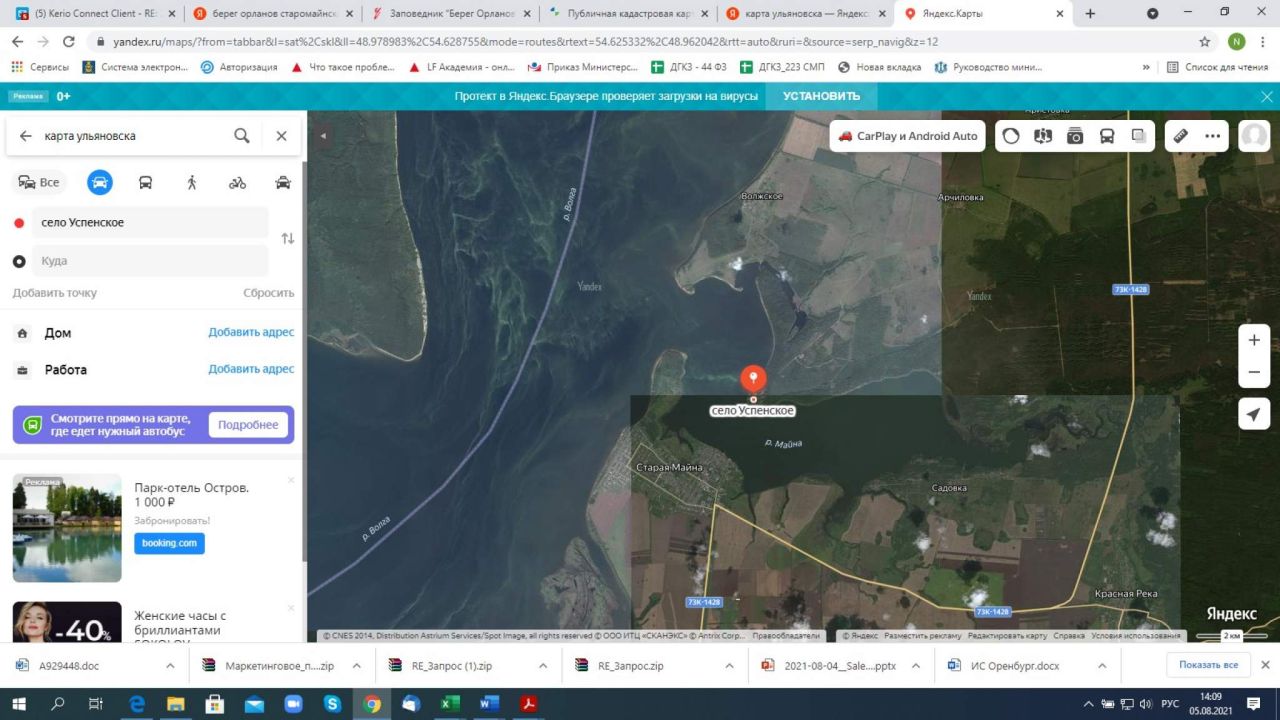The height and width of the screenshot is (720, 1280).
Task: Zoom out on the map
Action: (1254, 373)
